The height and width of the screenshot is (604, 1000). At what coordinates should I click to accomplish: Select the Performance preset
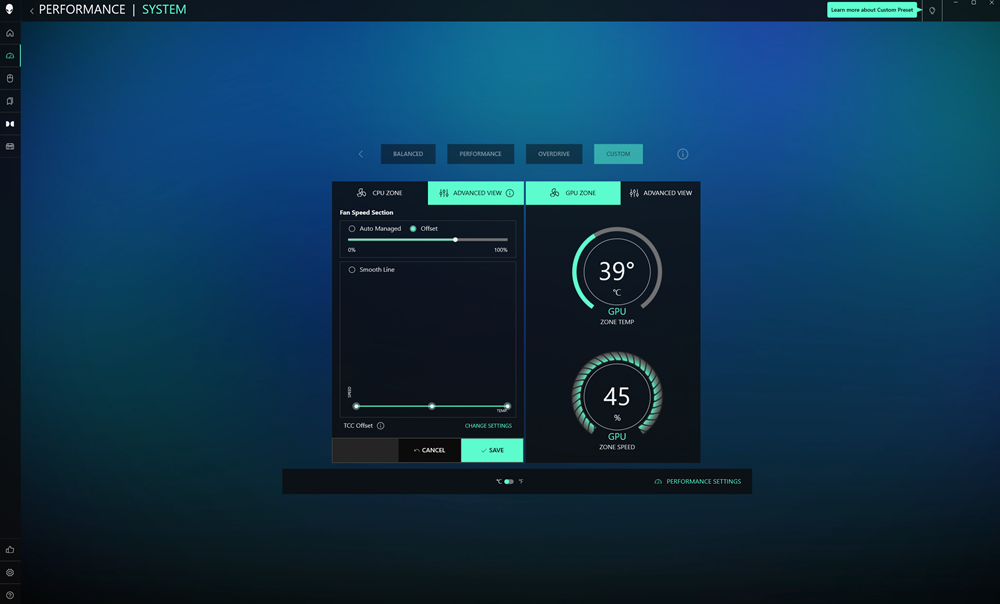(480, 154)
